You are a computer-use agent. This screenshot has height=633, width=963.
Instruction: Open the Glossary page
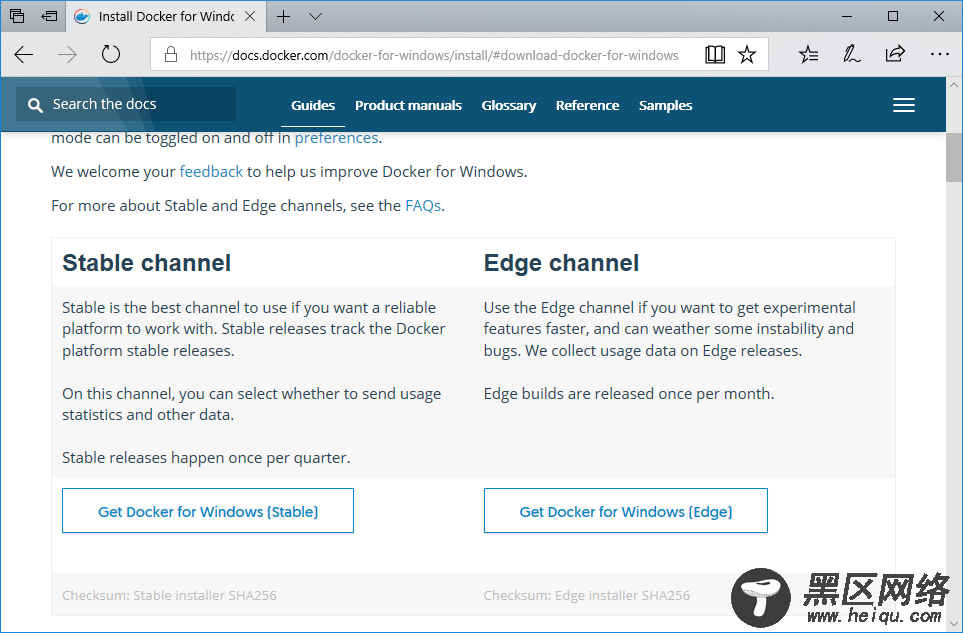[x=509, y=106]
